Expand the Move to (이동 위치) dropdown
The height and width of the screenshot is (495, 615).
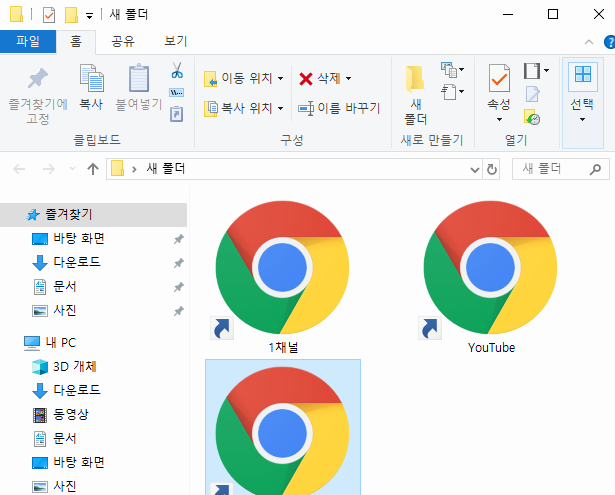pyautogui.click(x=281, y=78)
